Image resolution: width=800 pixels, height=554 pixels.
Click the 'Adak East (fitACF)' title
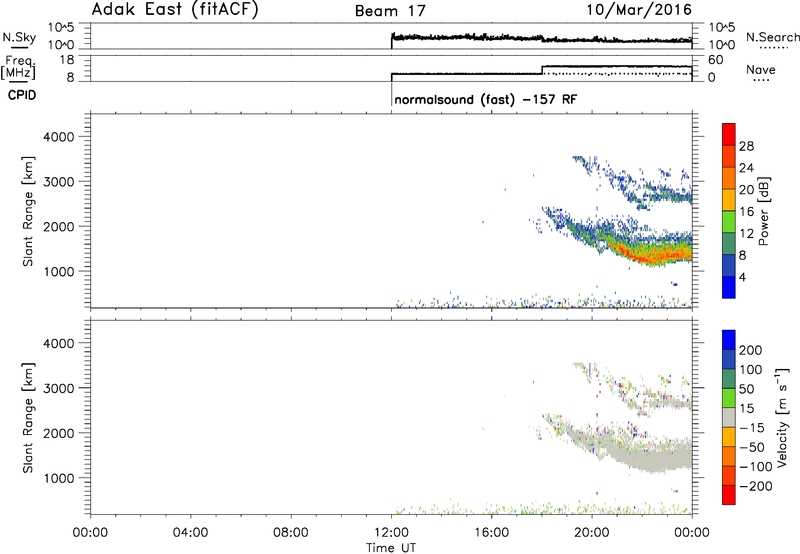pos(175,10)
